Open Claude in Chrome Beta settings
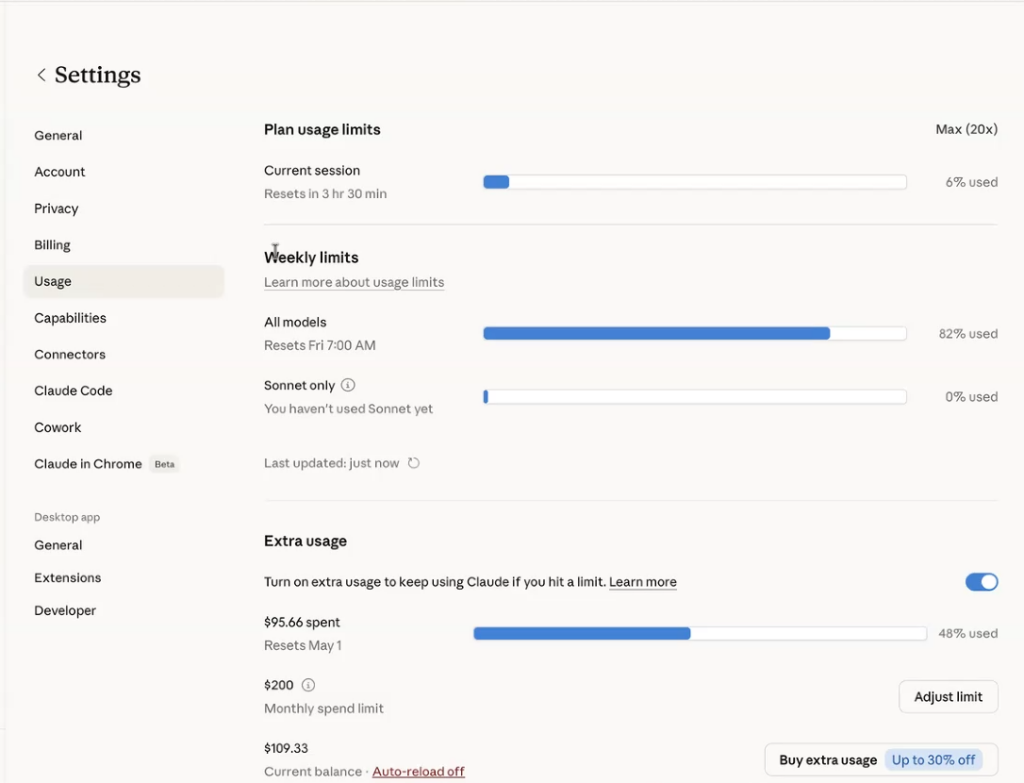1024x783 pixels. 88,464
